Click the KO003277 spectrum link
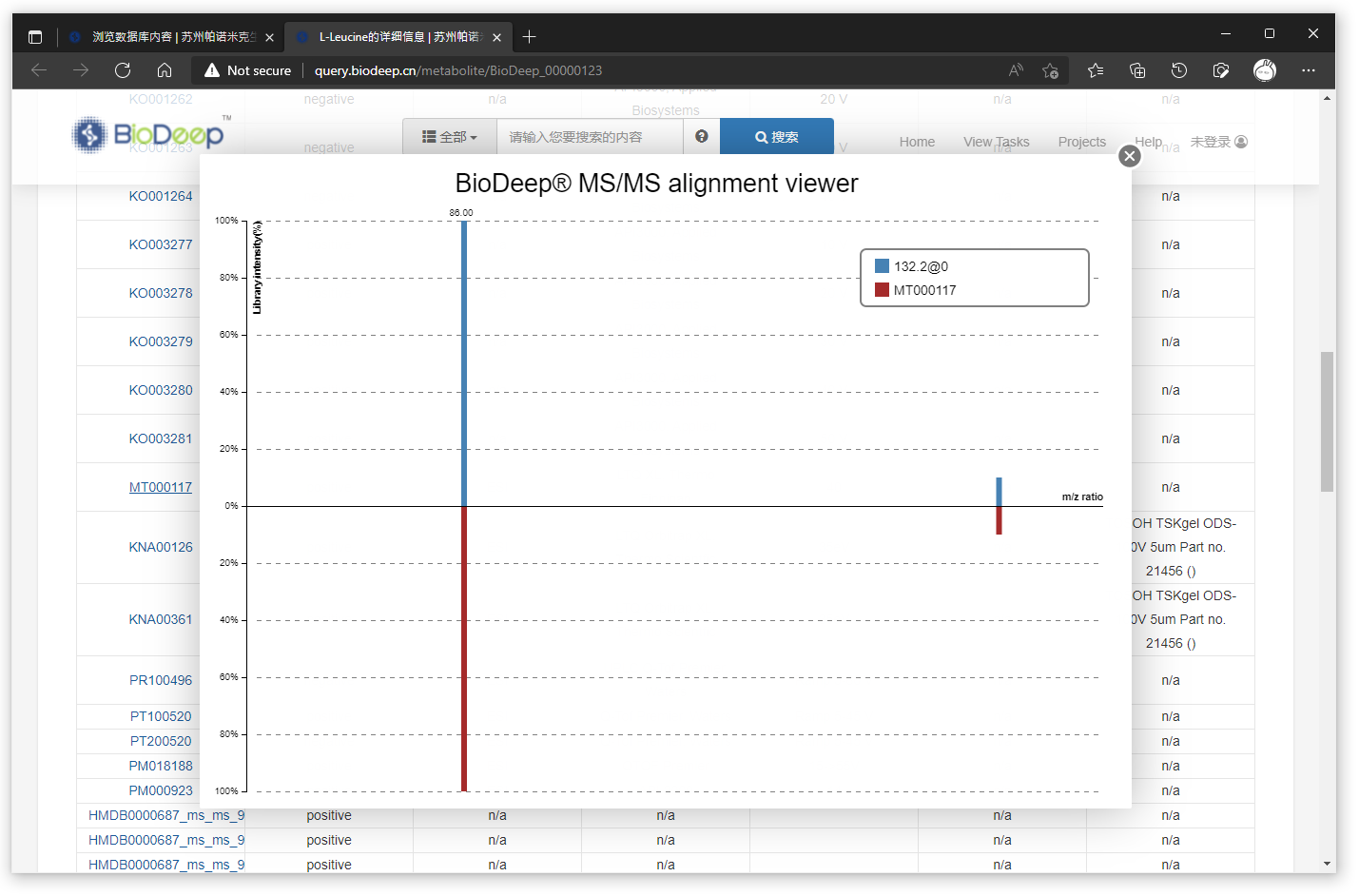 pyautogui.click(x=161, y=244)
